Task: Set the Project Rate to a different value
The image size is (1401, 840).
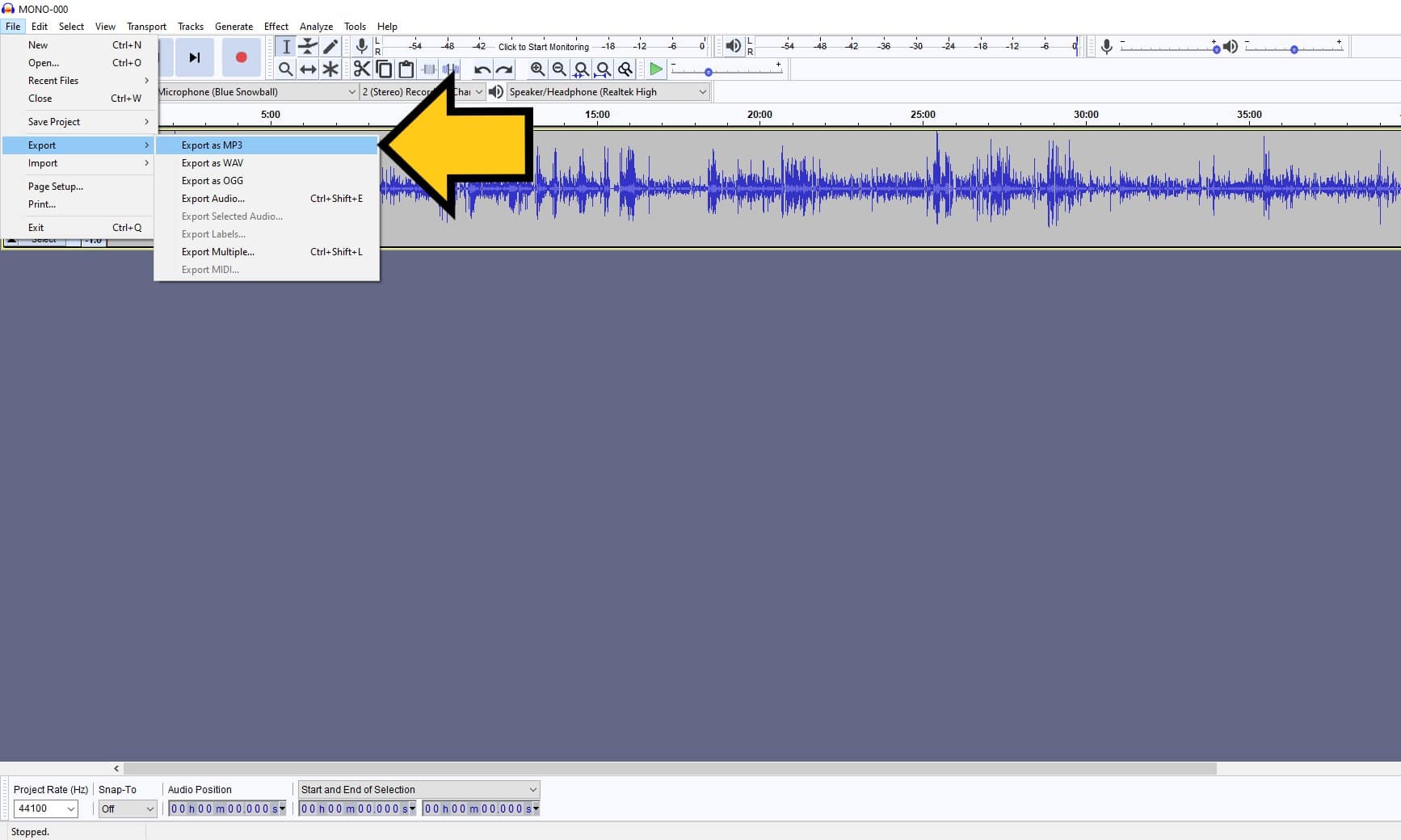Action: 44,808
